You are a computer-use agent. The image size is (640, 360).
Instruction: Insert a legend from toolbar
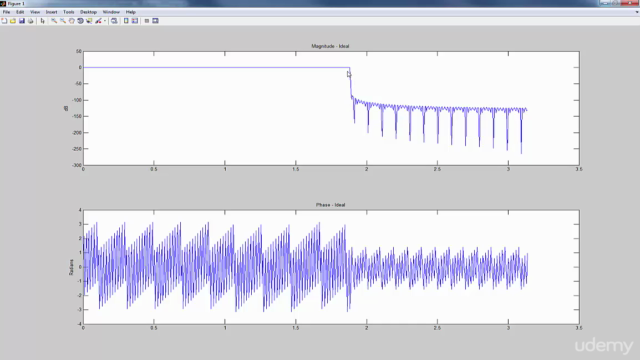135,21
